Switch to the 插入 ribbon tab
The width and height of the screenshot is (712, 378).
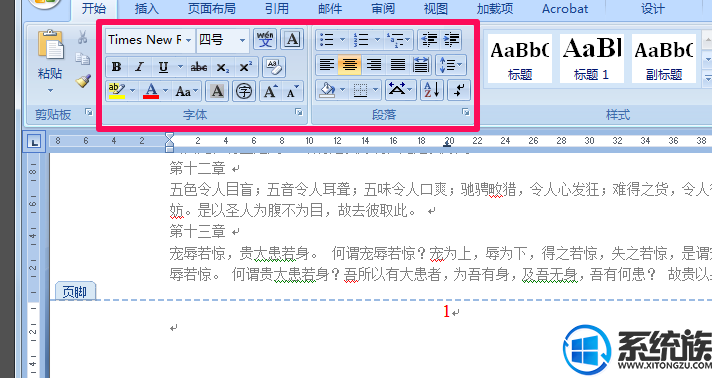coord(147,9)
